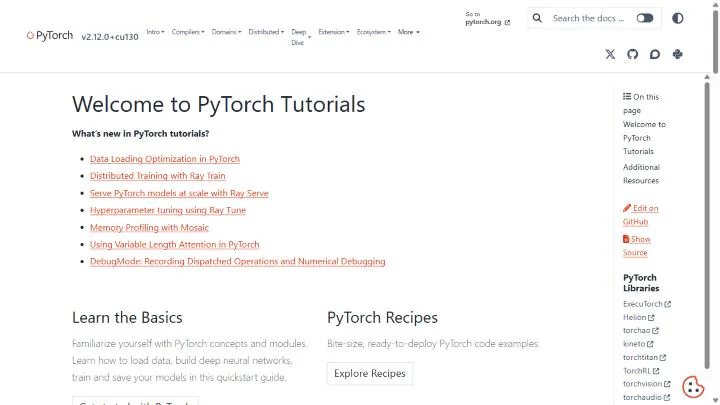The image size is (720, 405).
Task: Open the kineto library link
Action: [638, 344]
